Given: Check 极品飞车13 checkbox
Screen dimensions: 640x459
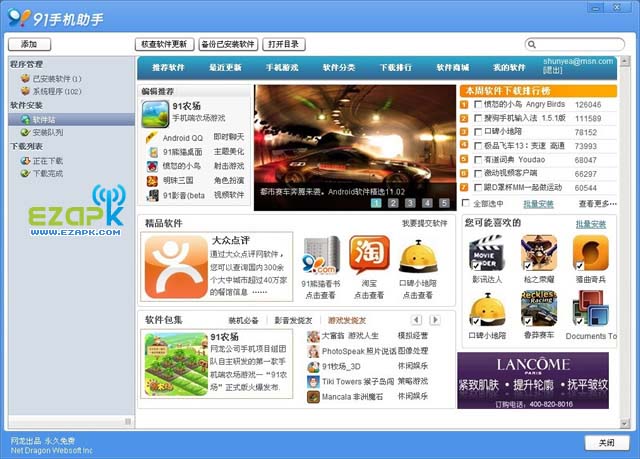Looking at the screenshot, I should (x=478, y=146).
